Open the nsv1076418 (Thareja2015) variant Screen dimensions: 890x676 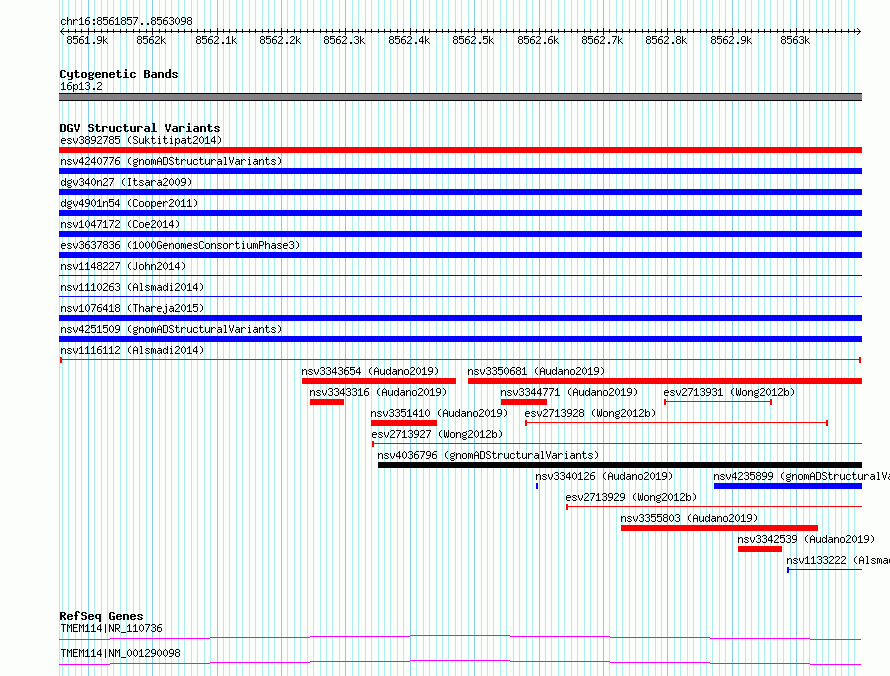pos(132,308)
